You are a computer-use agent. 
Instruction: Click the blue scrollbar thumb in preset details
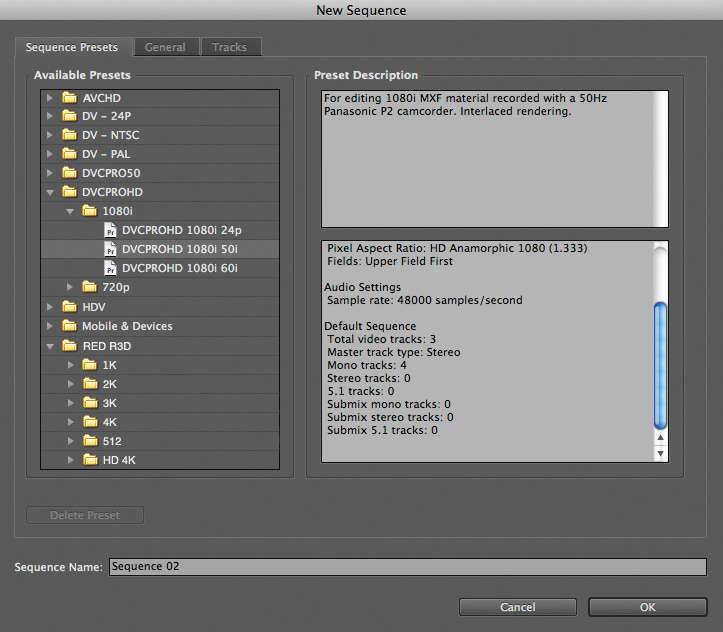(x=660, y=366)
